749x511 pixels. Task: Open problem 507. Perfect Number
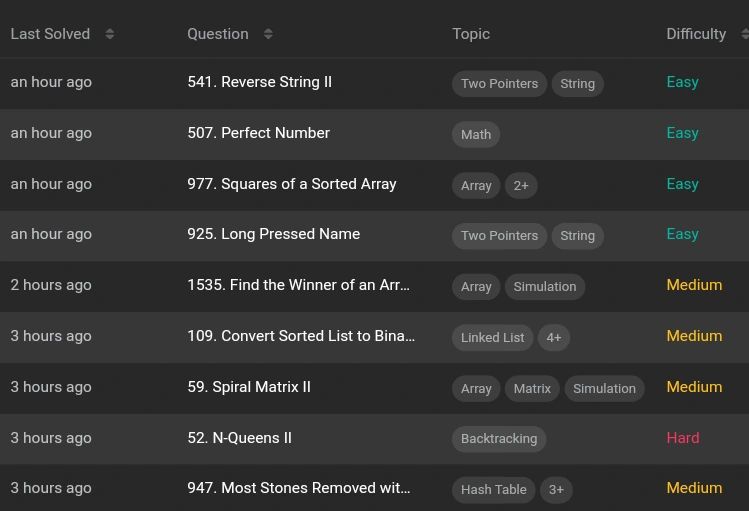(258, 133)
